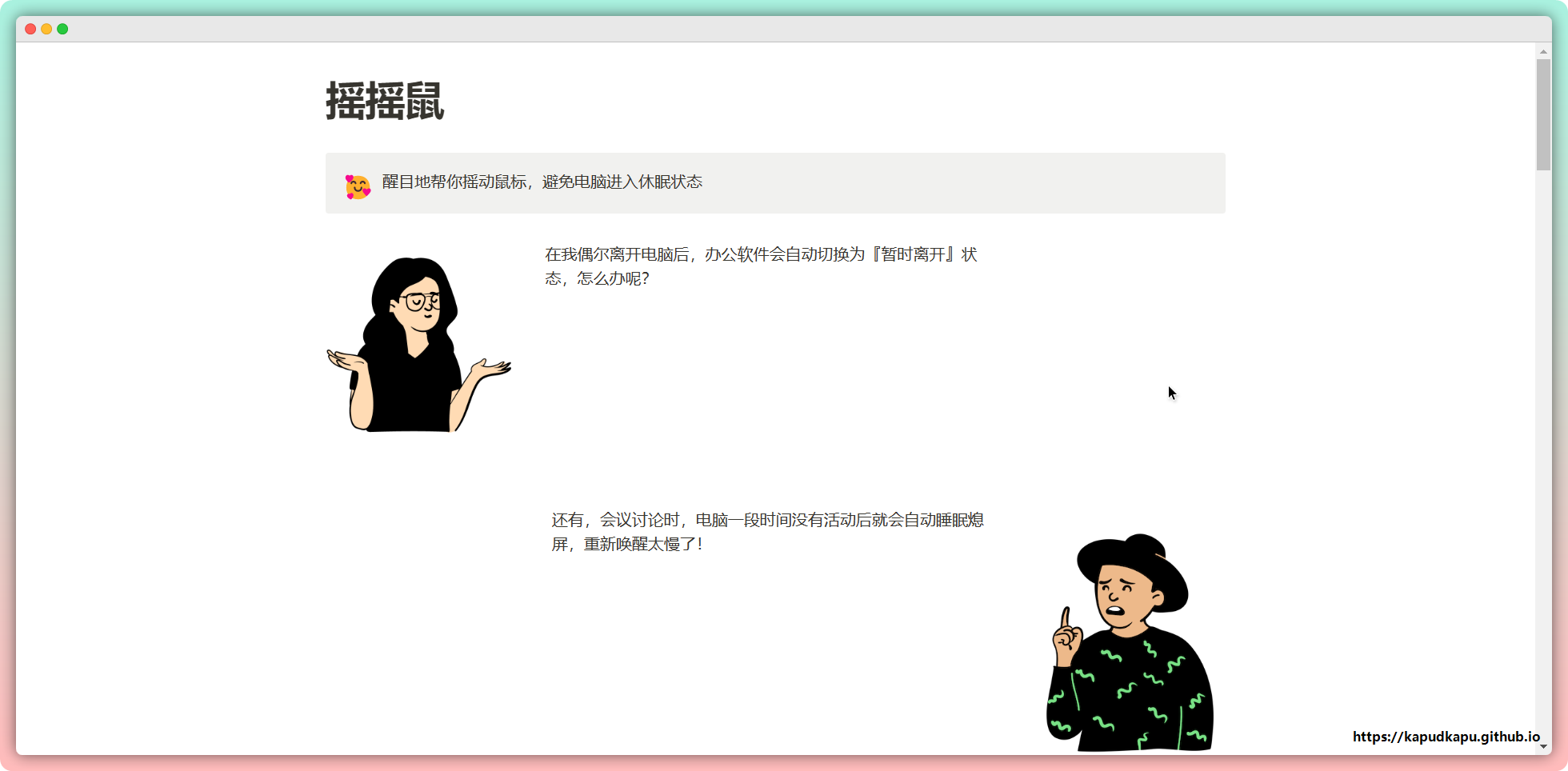
Task: Grab the vertical scrollbar thumb
Action: click(1543, 114)
